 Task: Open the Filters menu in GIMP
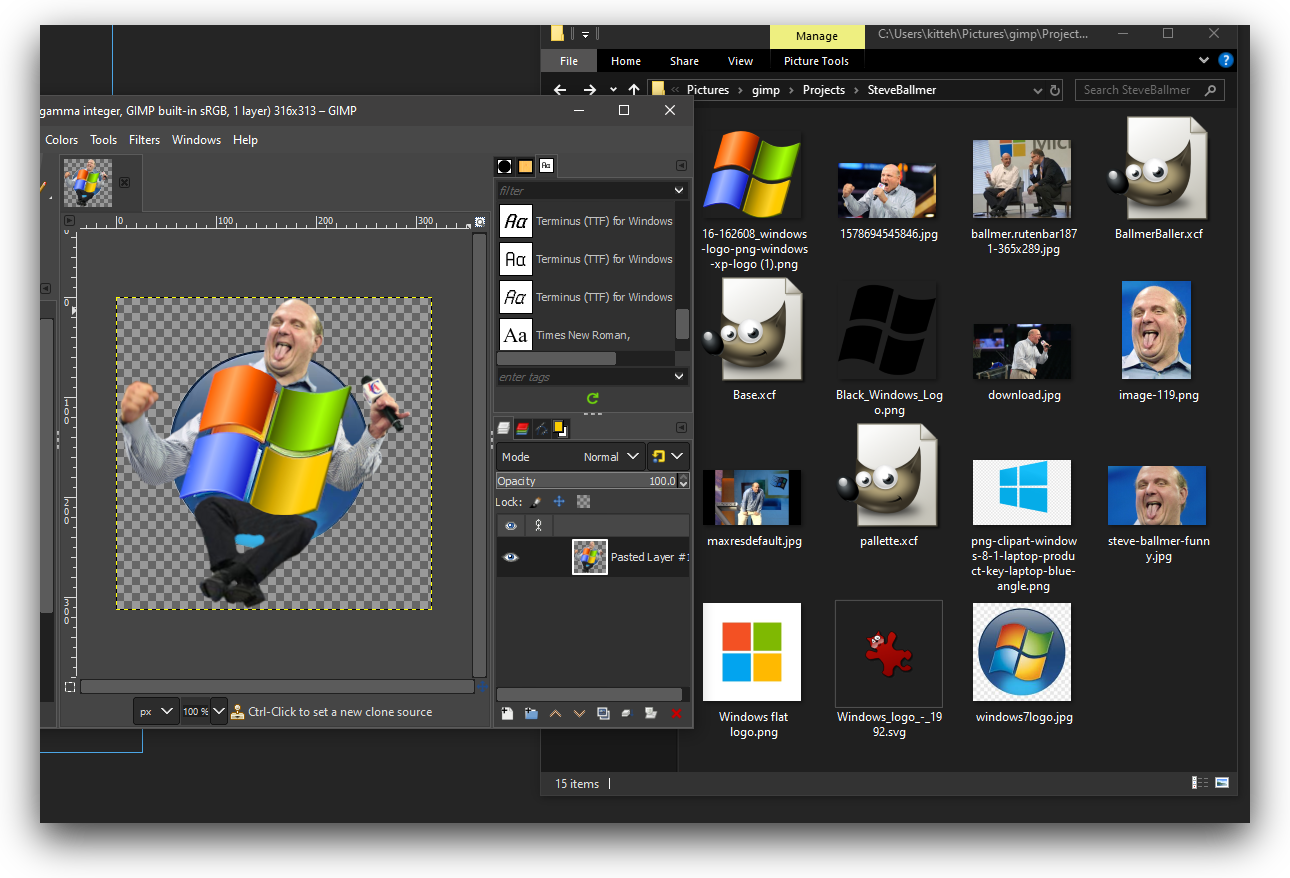[x=145, y=140]
